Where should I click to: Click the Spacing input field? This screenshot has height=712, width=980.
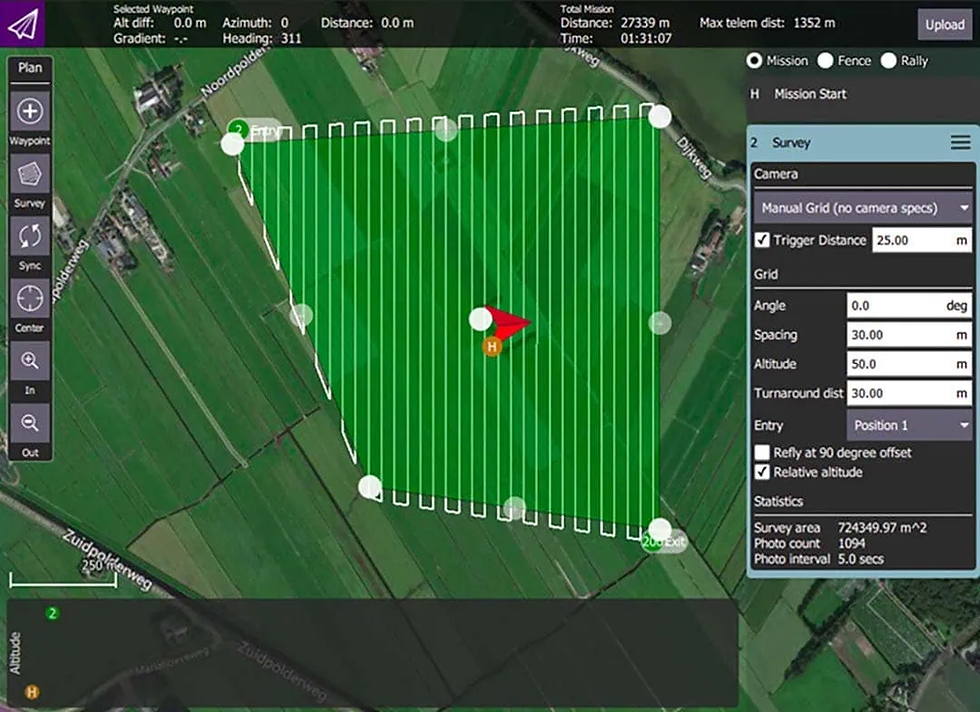(909, 335)
